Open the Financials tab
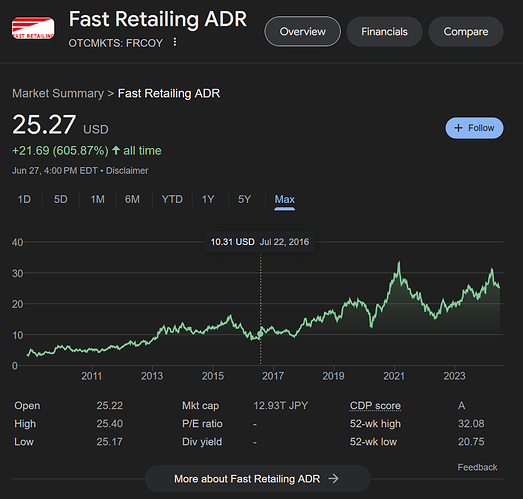 click(384, 32)
